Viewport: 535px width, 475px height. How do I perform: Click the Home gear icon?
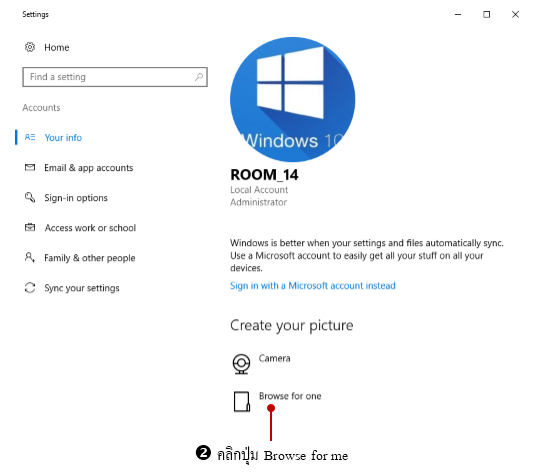(x=30, y=47)
